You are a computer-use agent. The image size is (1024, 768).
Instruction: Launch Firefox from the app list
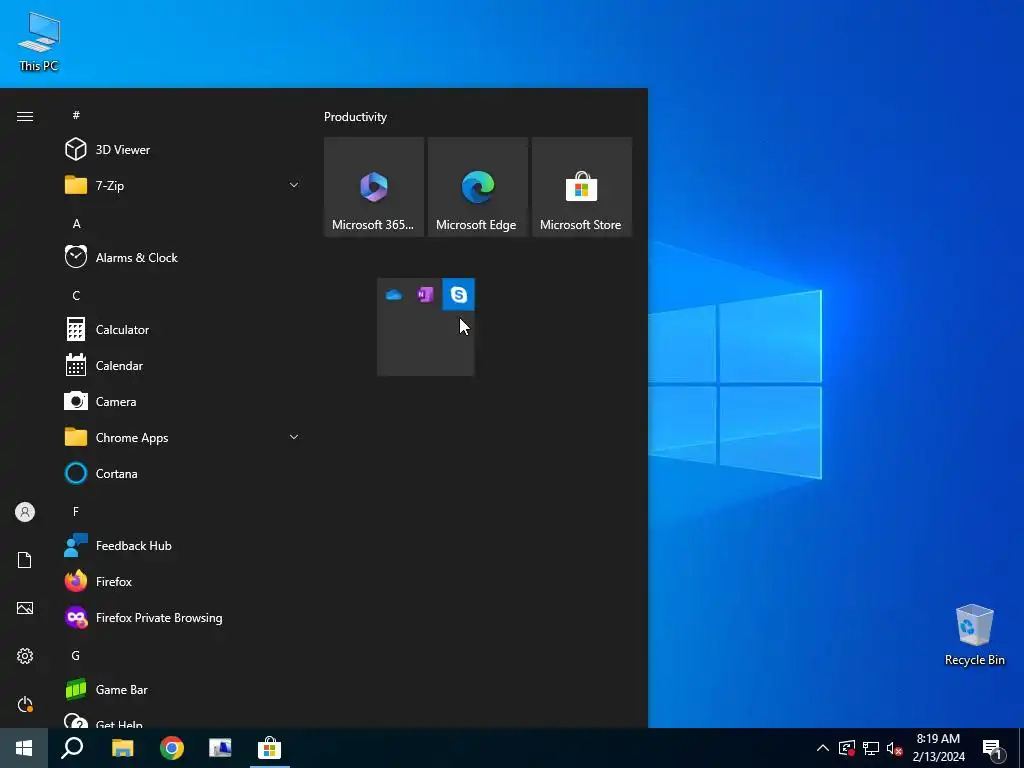point(182,581)
